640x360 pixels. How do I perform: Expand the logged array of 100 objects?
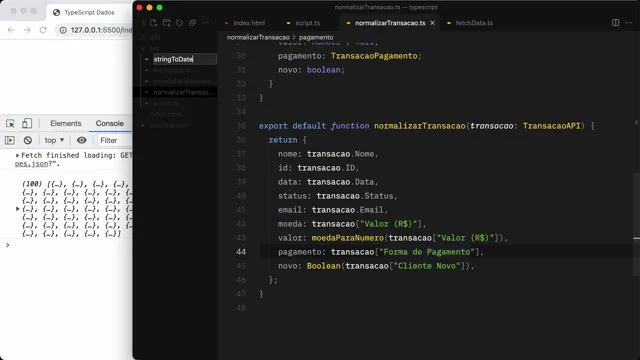(18, 209)
